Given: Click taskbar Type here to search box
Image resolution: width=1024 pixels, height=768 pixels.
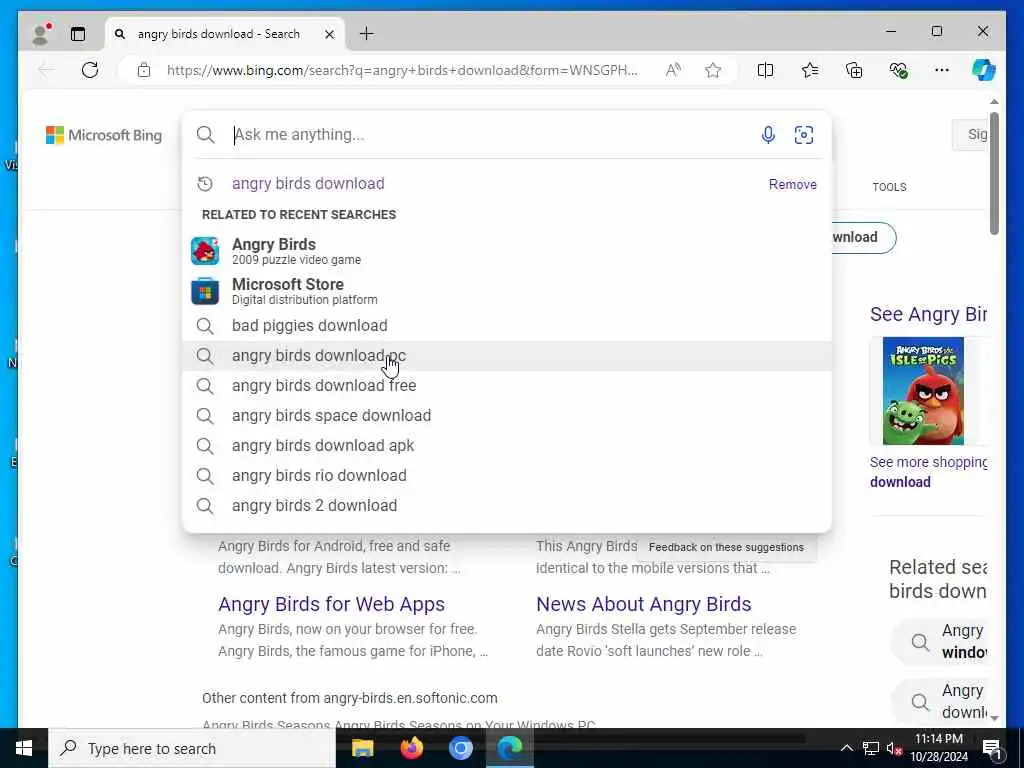Looking at the screenshot, I should (x=192, y=748).
